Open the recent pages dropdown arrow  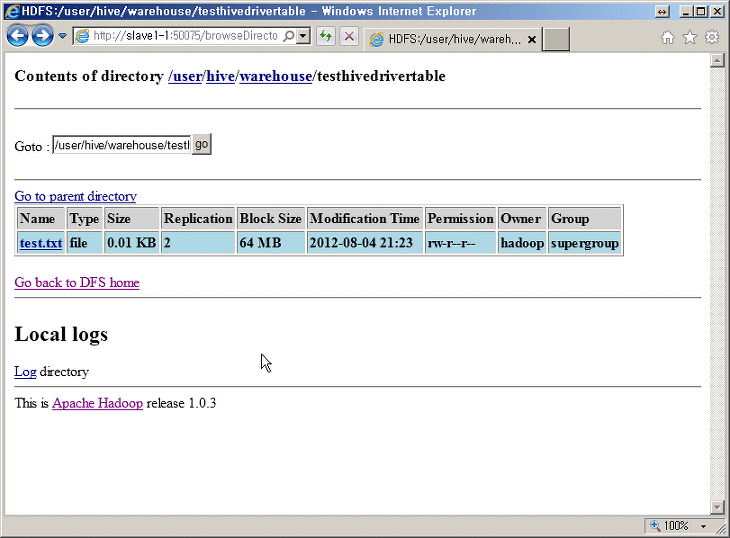point(62,37)
